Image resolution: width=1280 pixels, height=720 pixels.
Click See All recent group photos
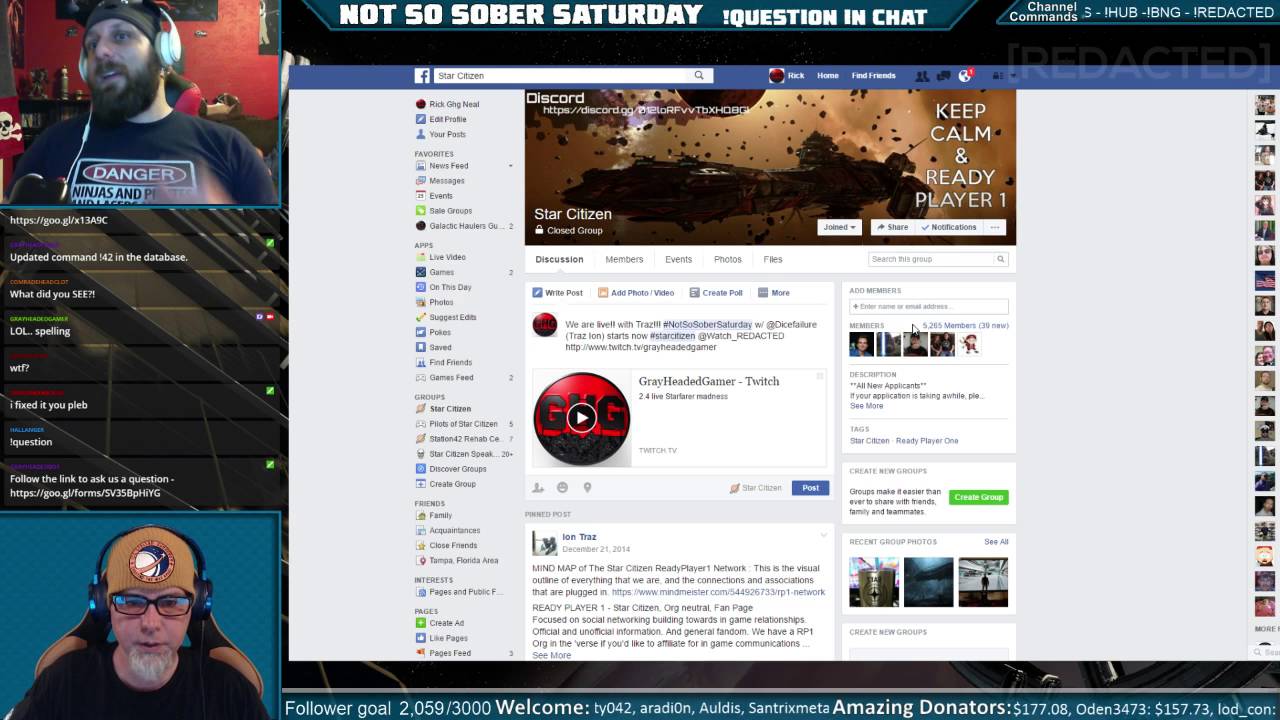pyautogui.click(x=996, y=542)
